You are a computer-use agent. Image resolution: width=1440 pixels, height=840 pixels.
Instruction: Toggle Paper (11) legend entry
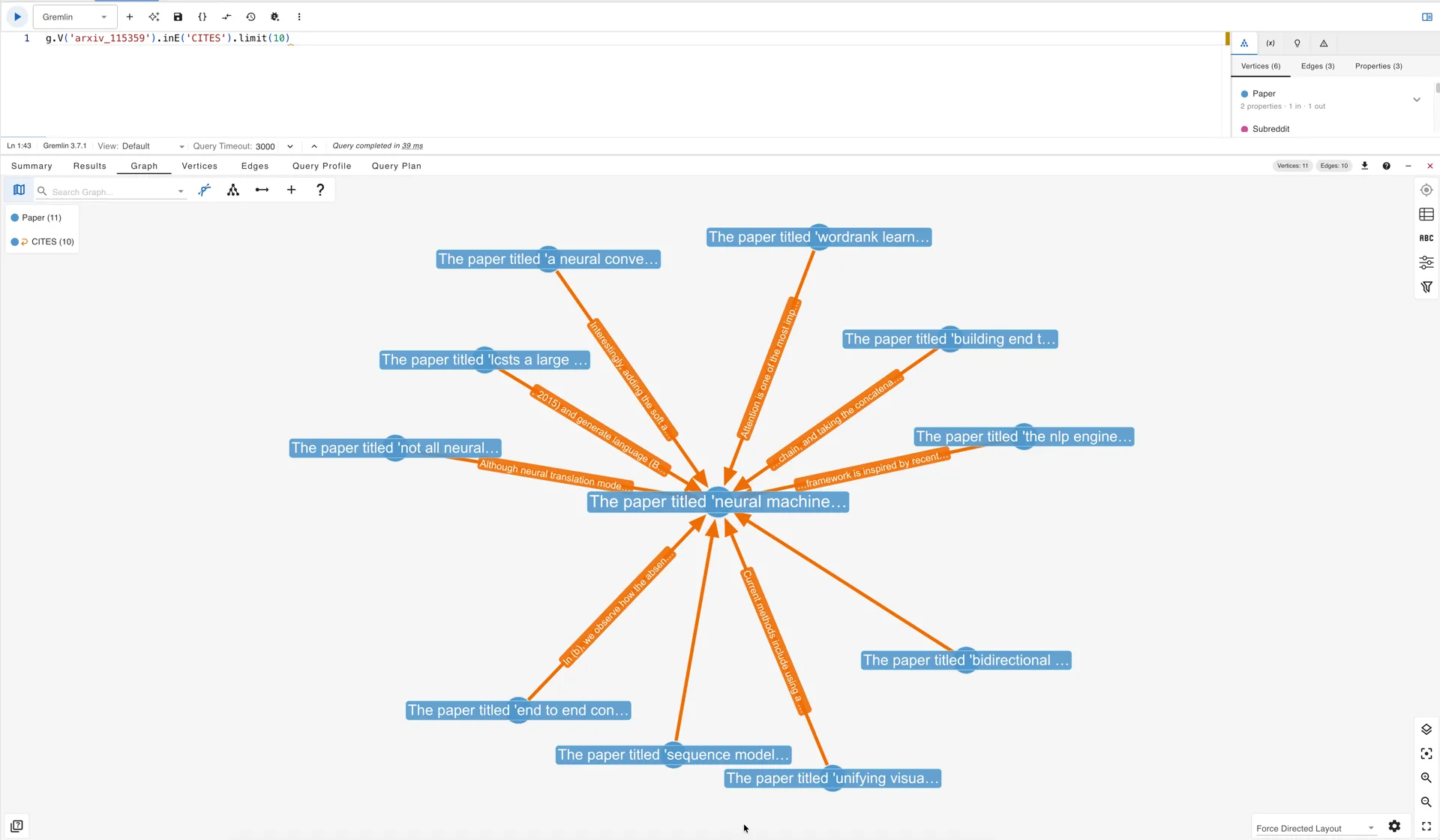36,217
